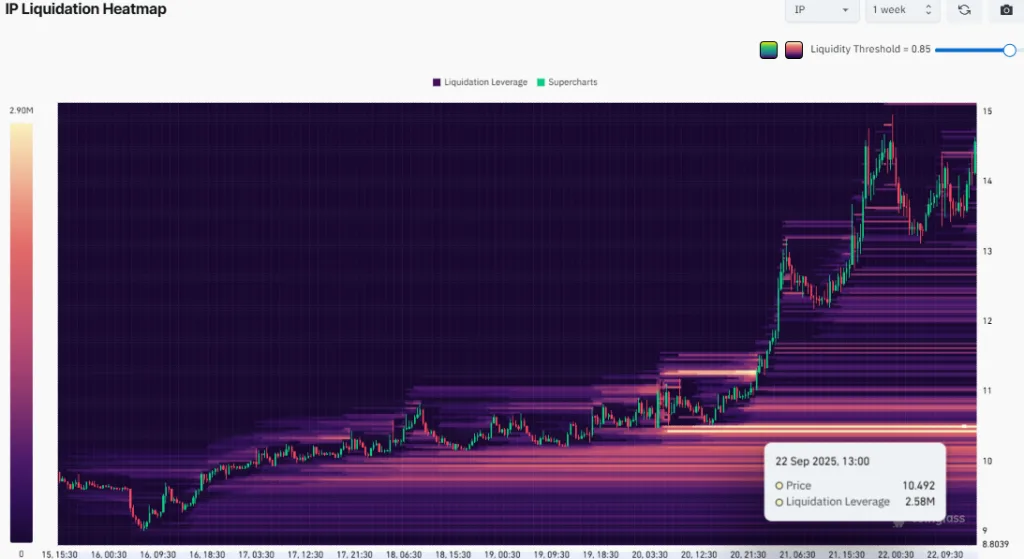1024x559 pixels.
Task: Click the green Supercharts legend square
Action: 541,82
